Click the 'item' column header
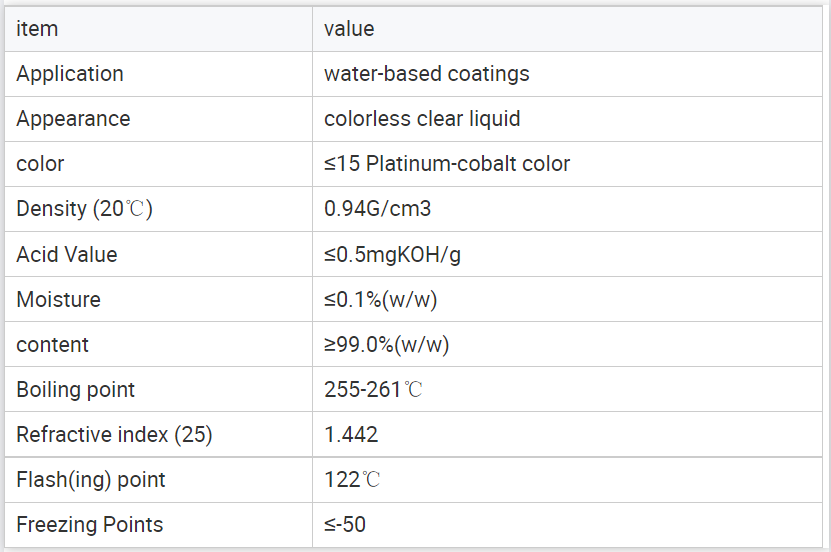This screenshot has width=831, height=552. point(37,29)
